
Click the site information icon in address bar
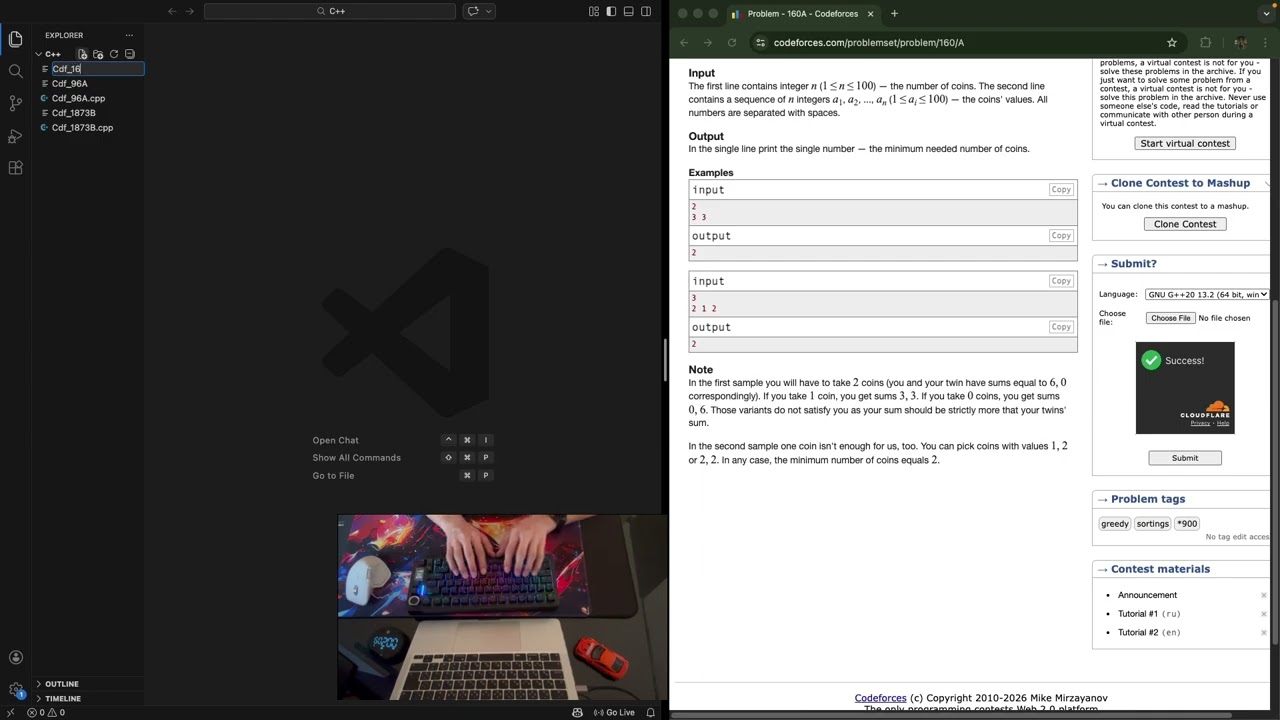pyautogui.click(x=761, y=43)
